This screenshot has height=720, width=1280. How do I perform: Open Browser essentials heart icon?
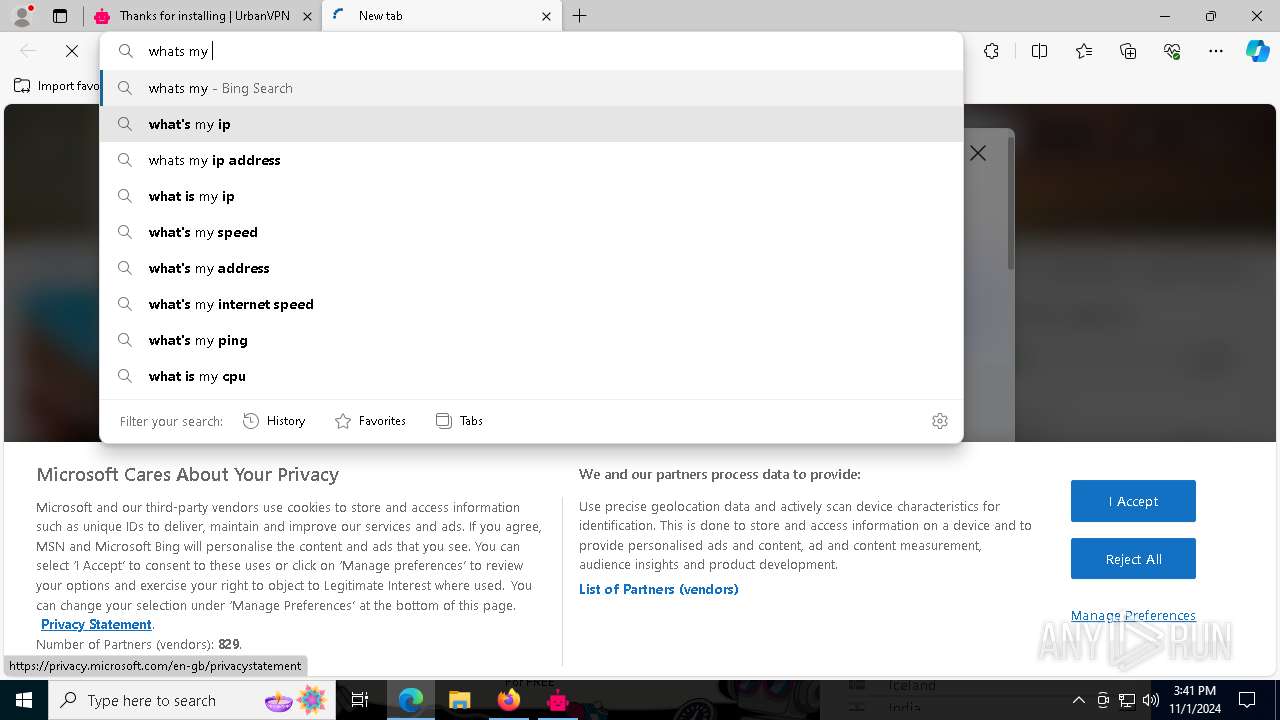[1172, 51]
